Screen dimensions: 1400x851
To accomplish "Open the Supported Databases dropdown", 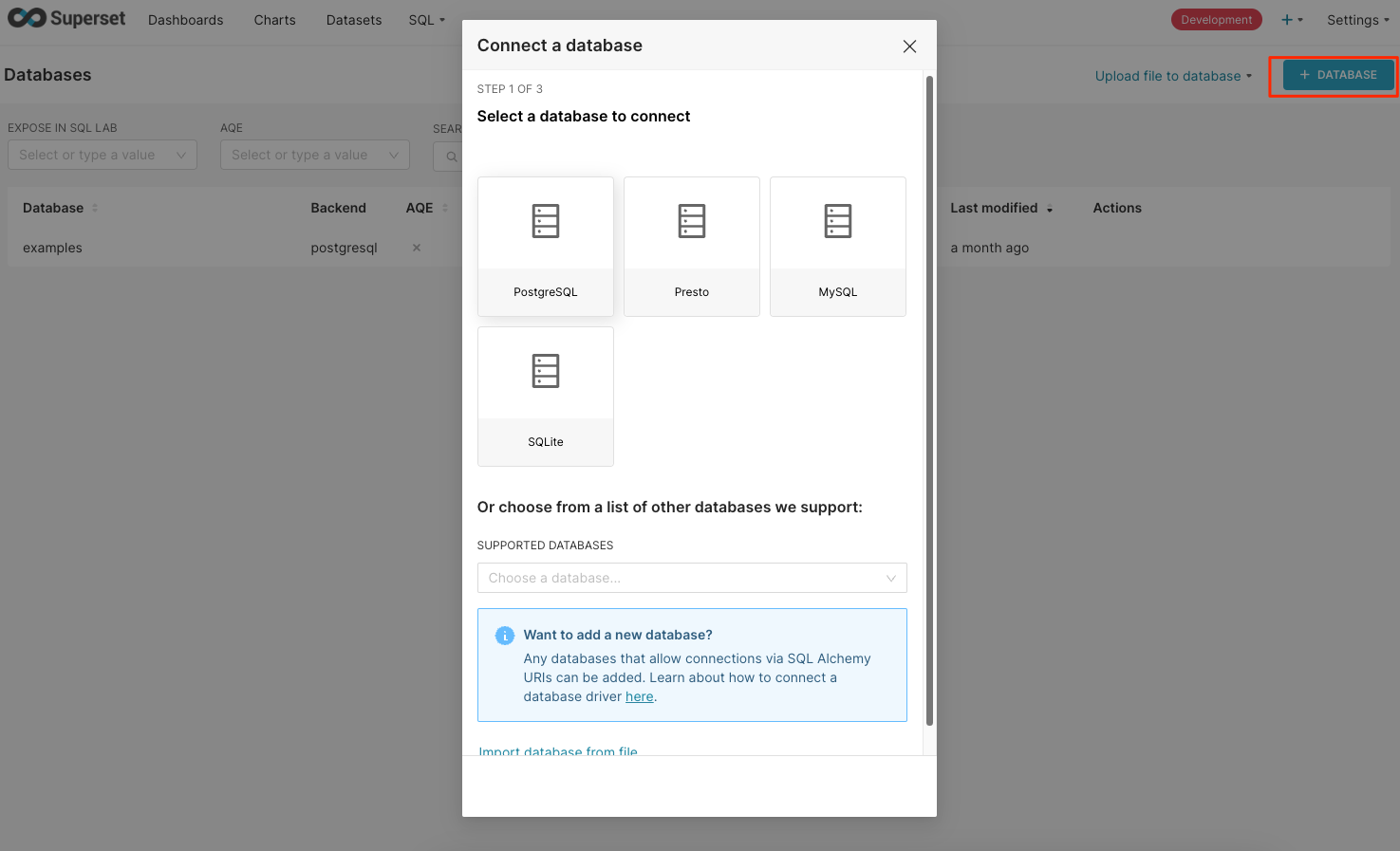I will [x=691, y=578].
